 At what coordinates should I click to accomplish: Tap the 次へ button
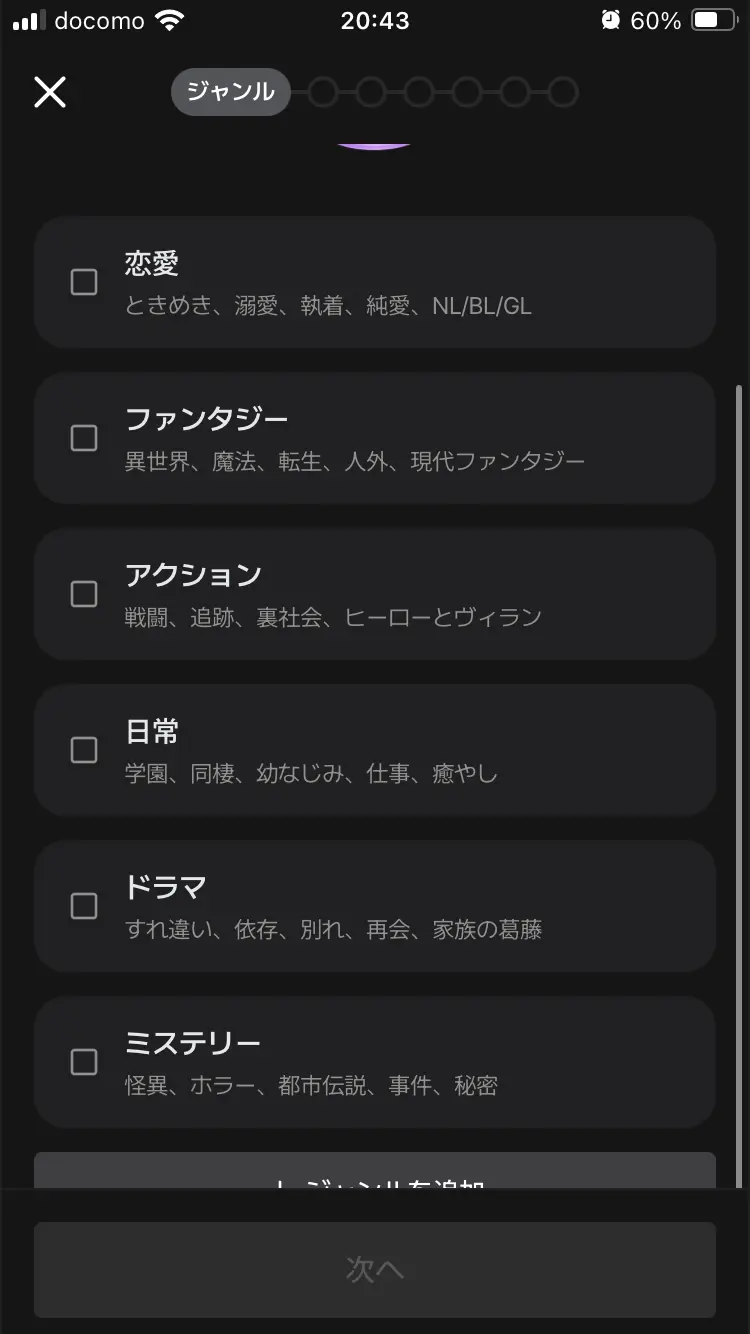point(375,1270)
